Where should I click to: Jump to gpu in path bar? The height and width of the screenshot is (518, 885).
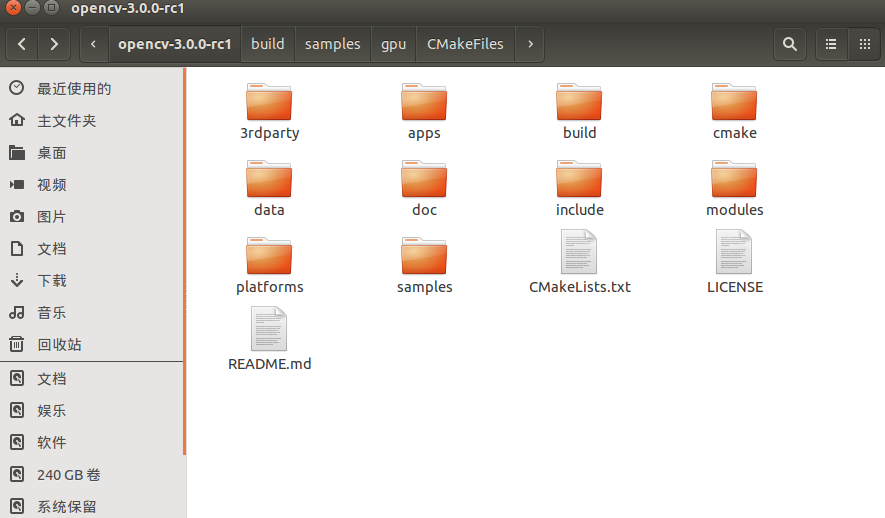click(393, 44)
